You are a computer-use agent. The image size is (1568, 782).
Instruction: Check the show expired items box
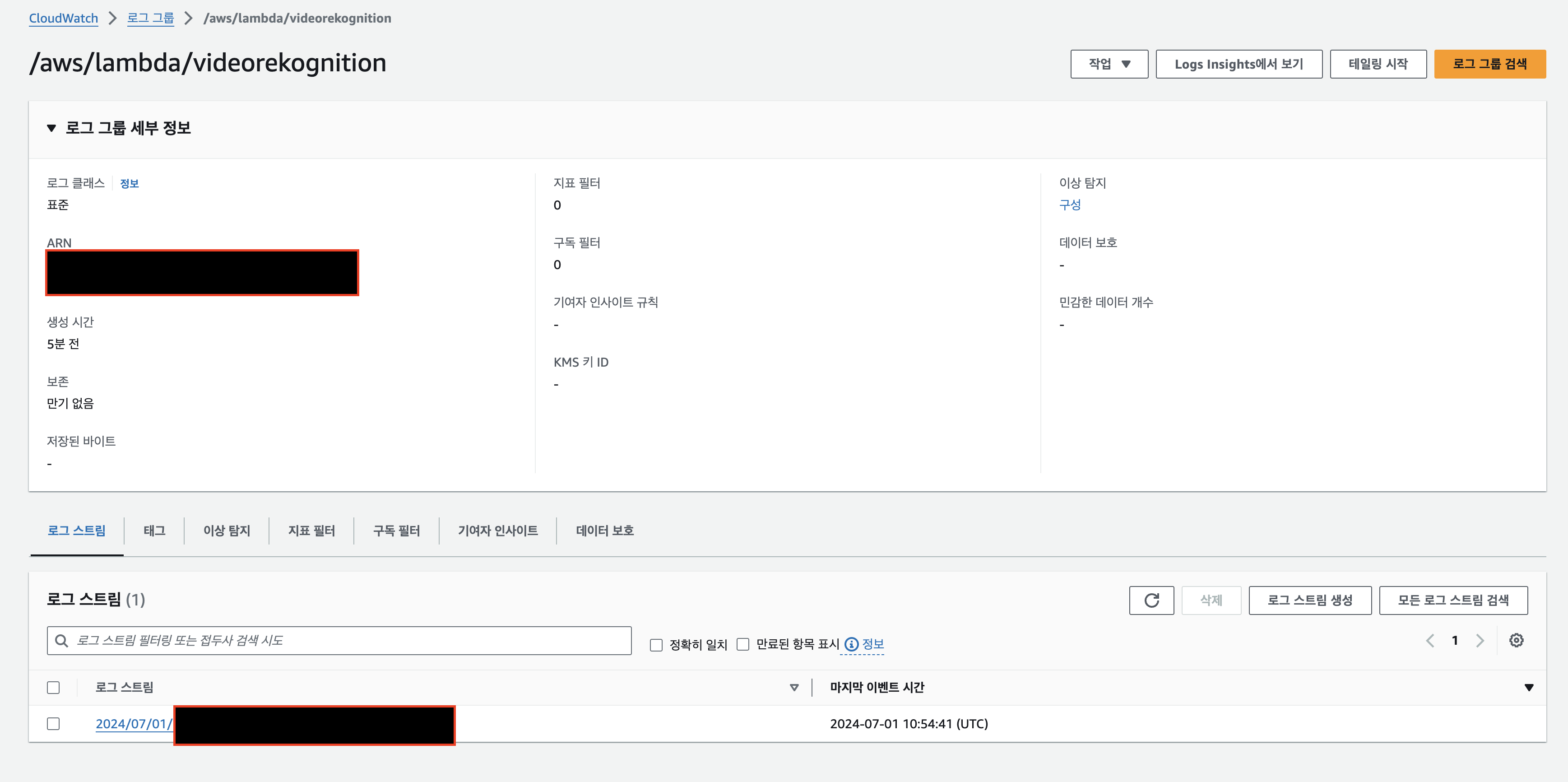[742, 644]
